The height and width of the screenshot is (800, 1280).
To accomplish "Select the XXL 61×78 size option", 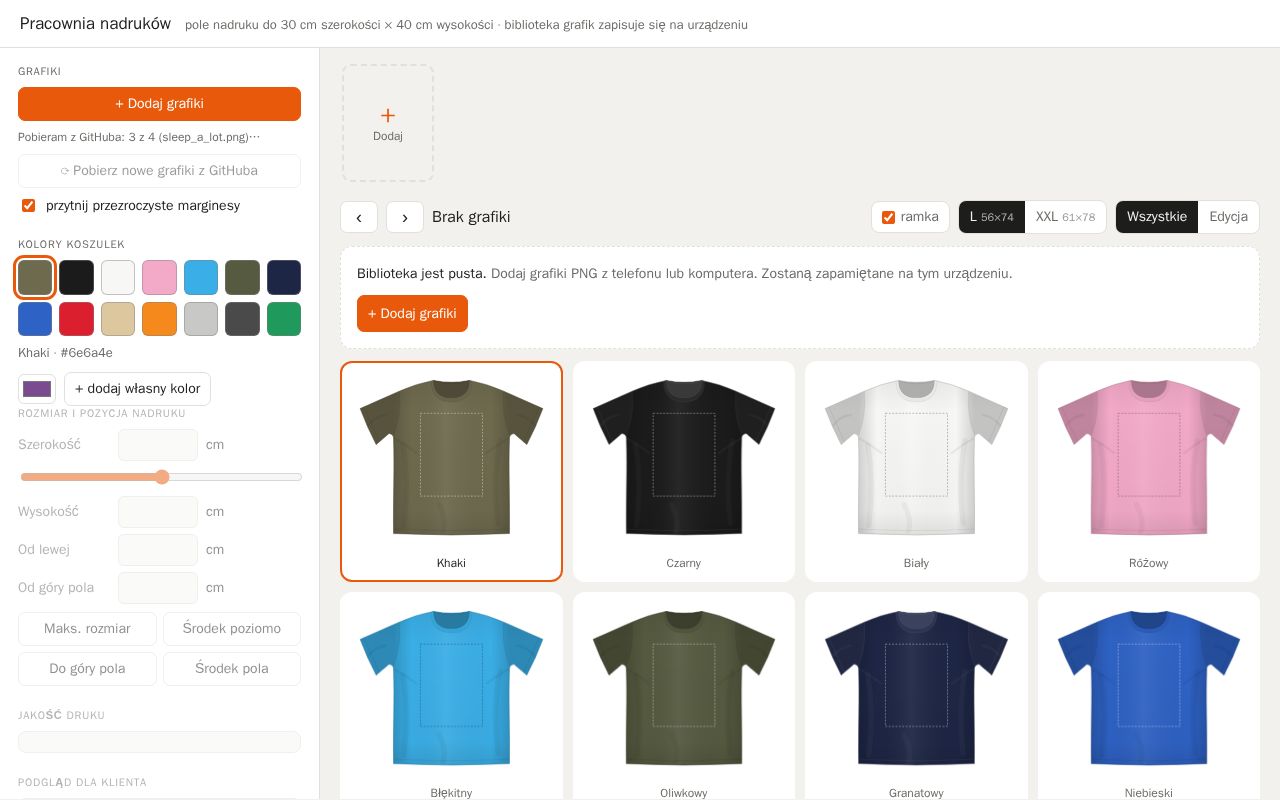I will (x=1065, y=217).
